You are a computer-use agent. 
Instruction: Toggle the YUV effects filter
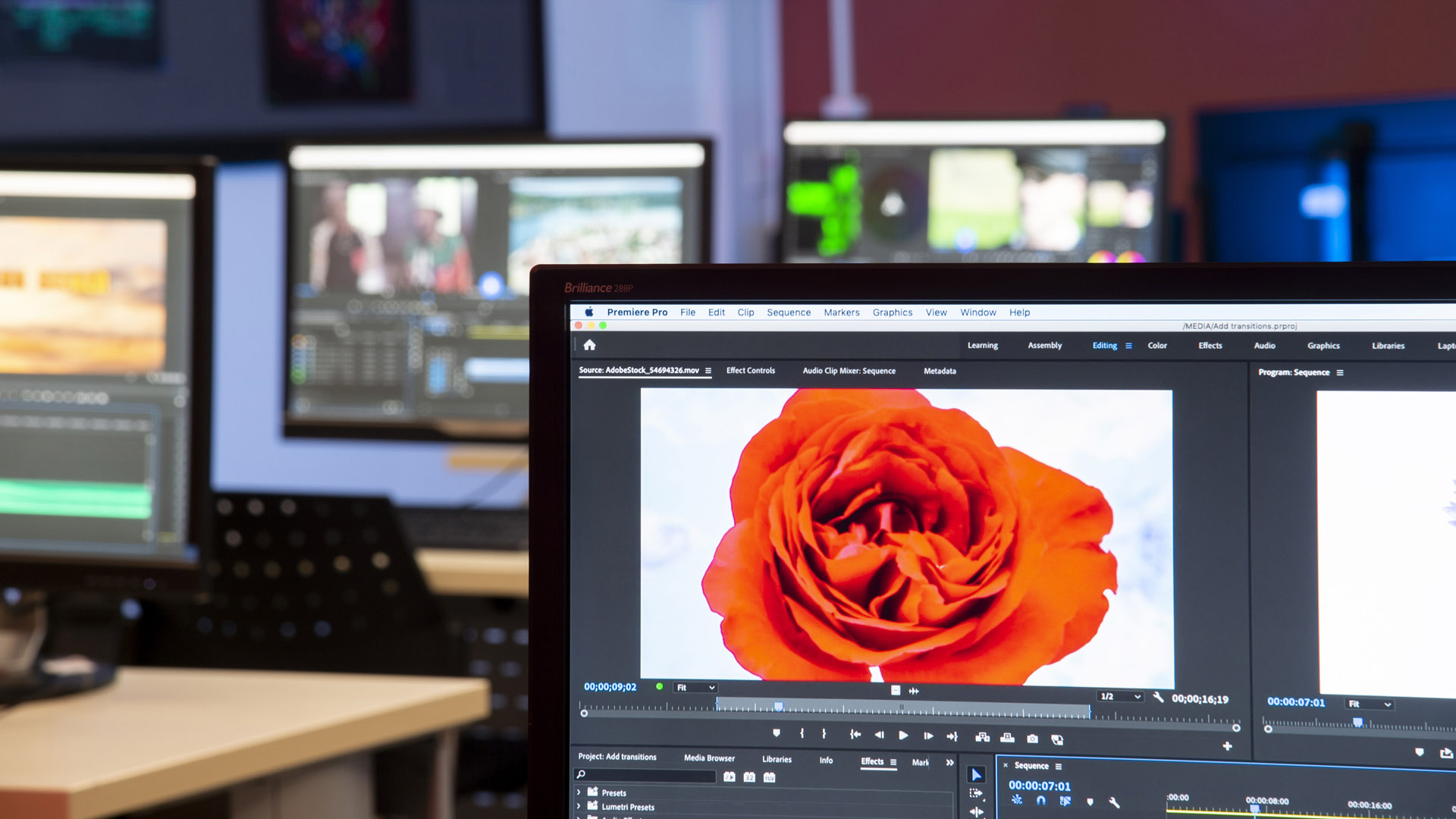coord(769,777)
